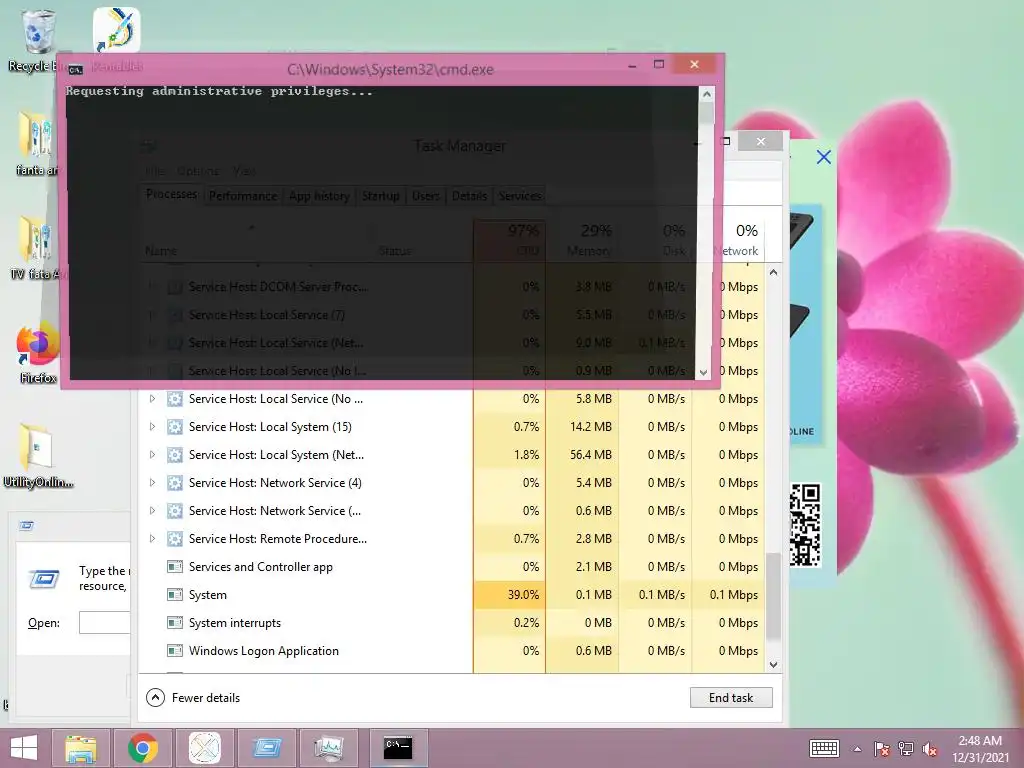
Task: Close the blue-X ad panel
Action: (x=824, y=157)
